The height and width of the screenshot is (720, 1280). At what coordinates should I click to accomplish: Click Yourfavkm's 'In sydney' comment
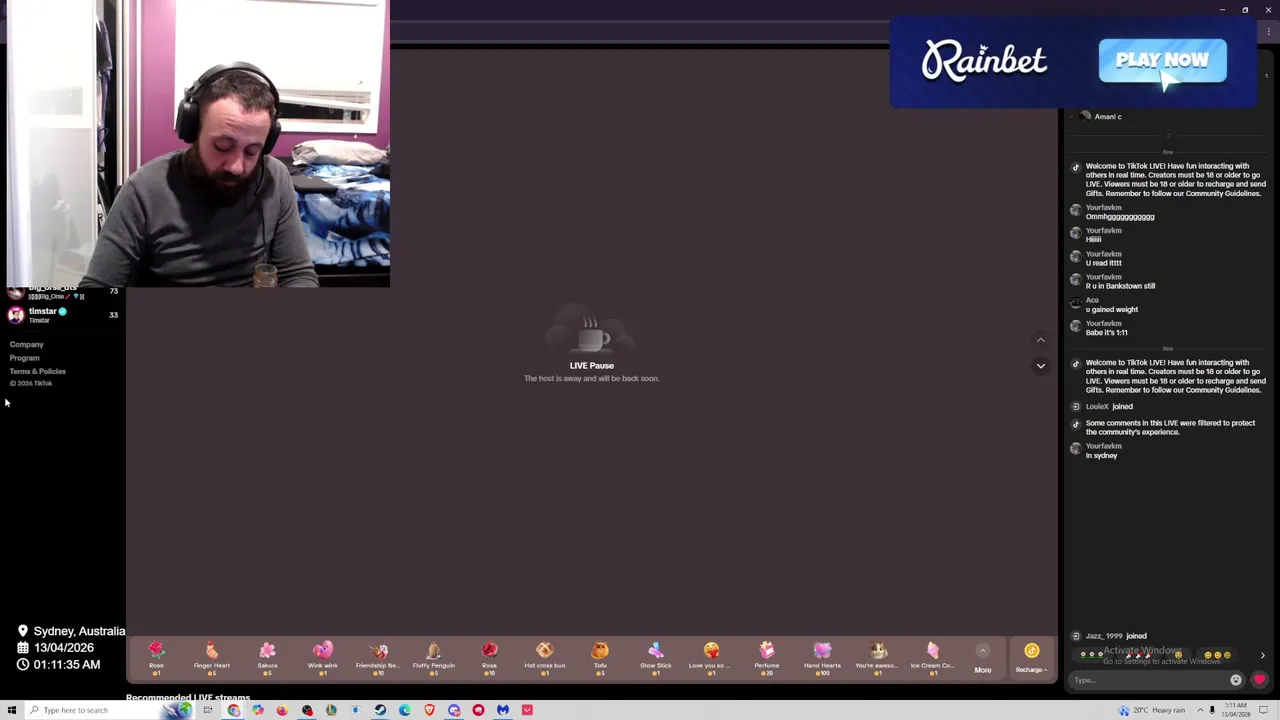[x=1101, y=455]
